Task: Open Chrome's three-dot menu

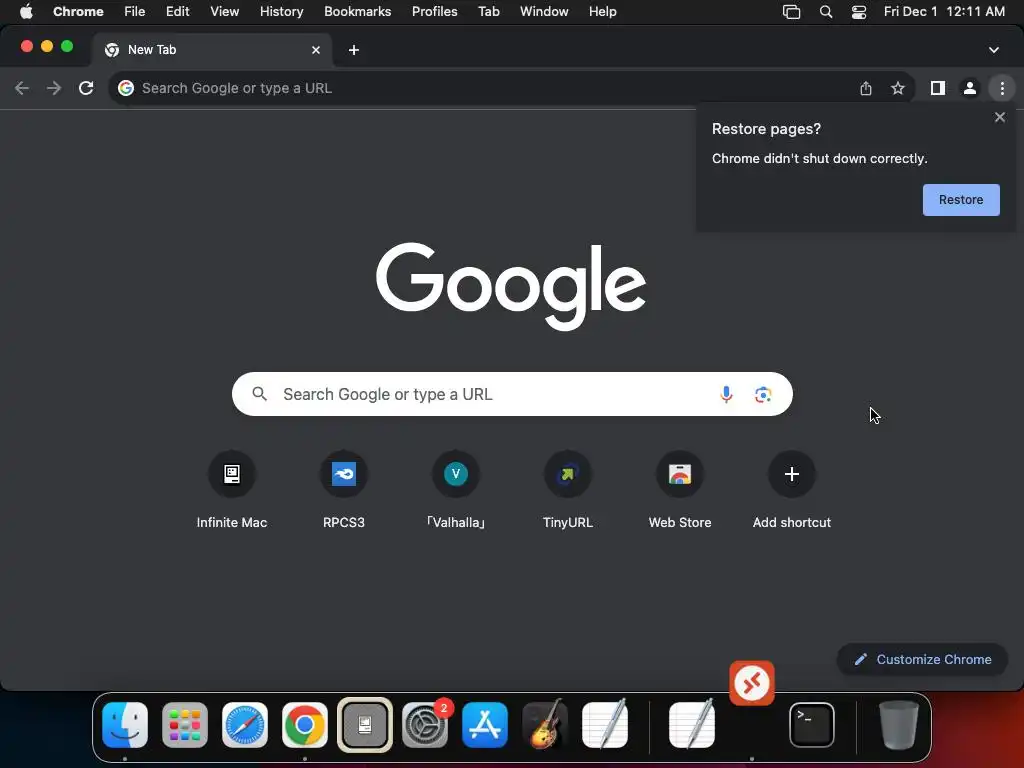Action: click(1002, 88)
